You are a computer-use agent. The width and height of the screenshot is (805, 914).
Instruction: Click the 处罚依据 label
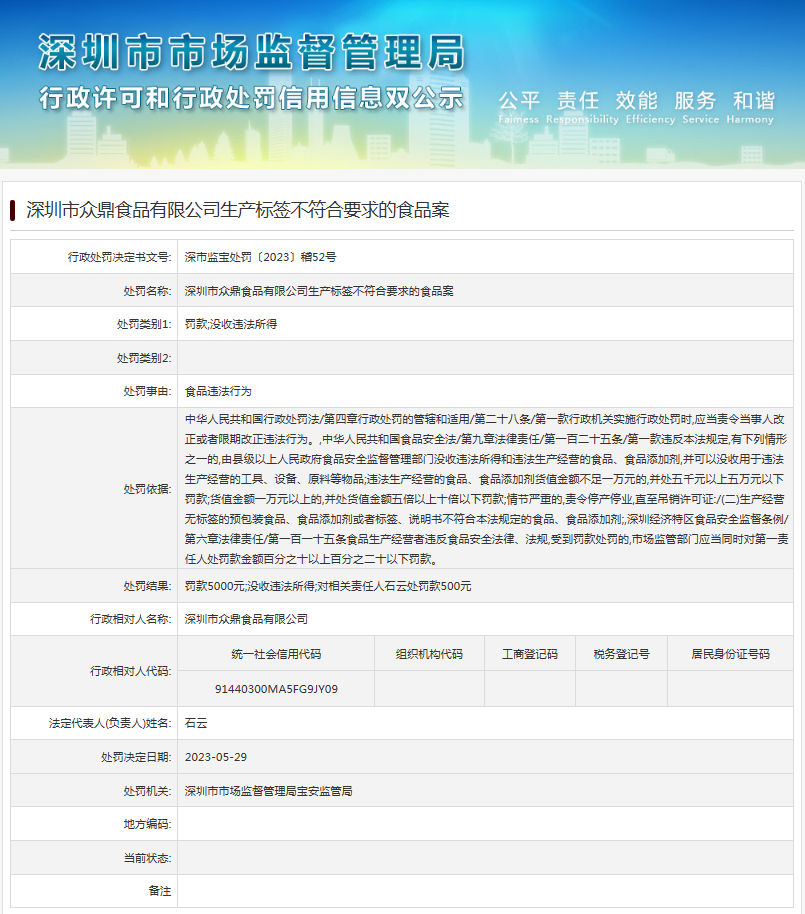pyautogui.click(x=147, y=488)
